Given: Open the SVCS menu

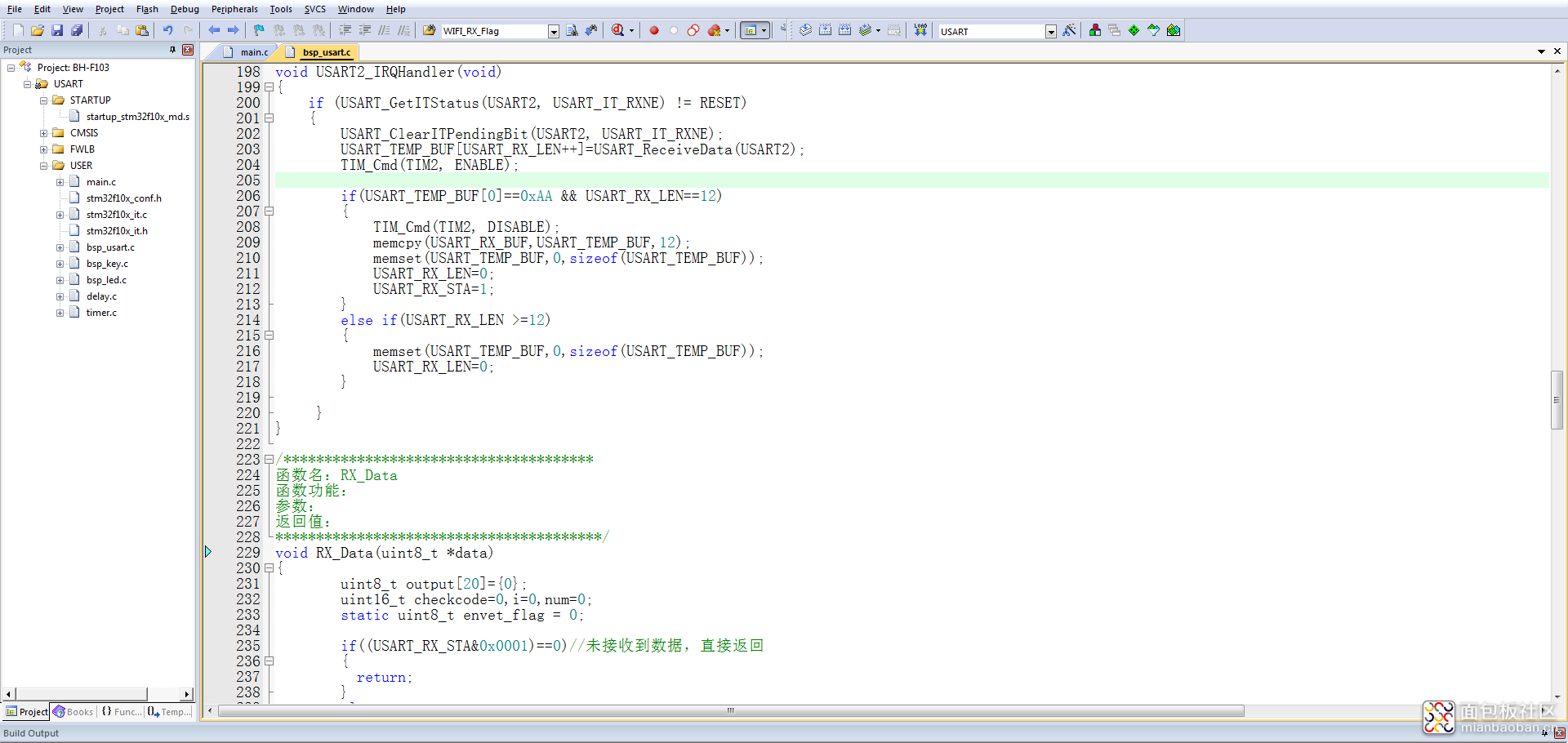Looking at the screenshot, I should 315,9.
